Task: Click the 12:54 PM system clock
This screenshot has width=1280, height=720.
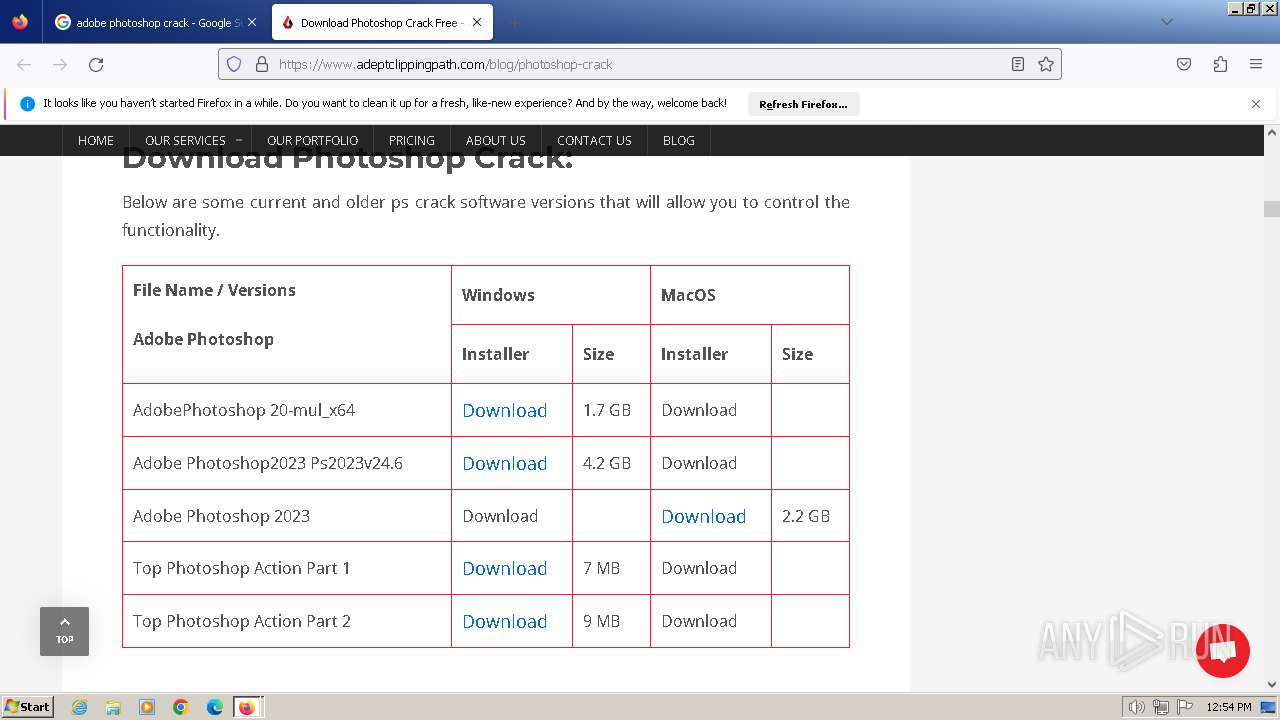Action: click(1229, 707)
